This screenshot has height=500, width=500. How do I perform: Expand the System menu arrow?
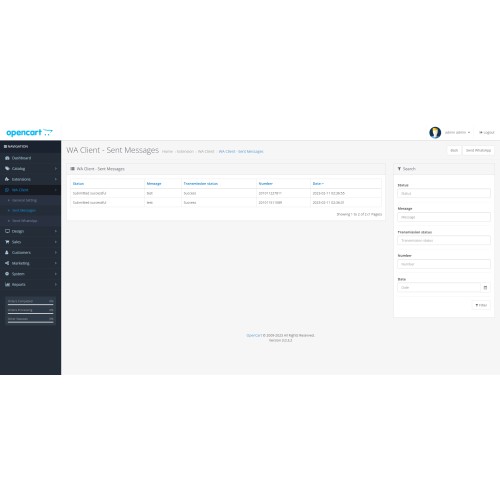pos(56,274)
